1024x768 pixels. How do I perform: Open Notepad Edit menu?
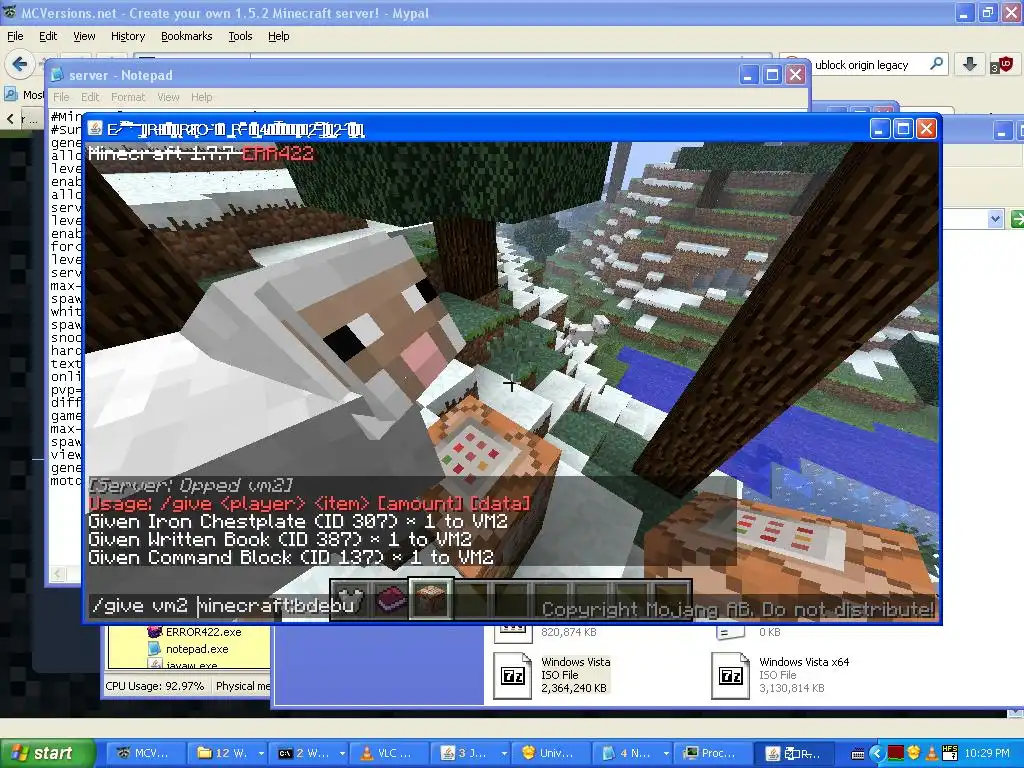pyautogui.click(x=90, y=97)
